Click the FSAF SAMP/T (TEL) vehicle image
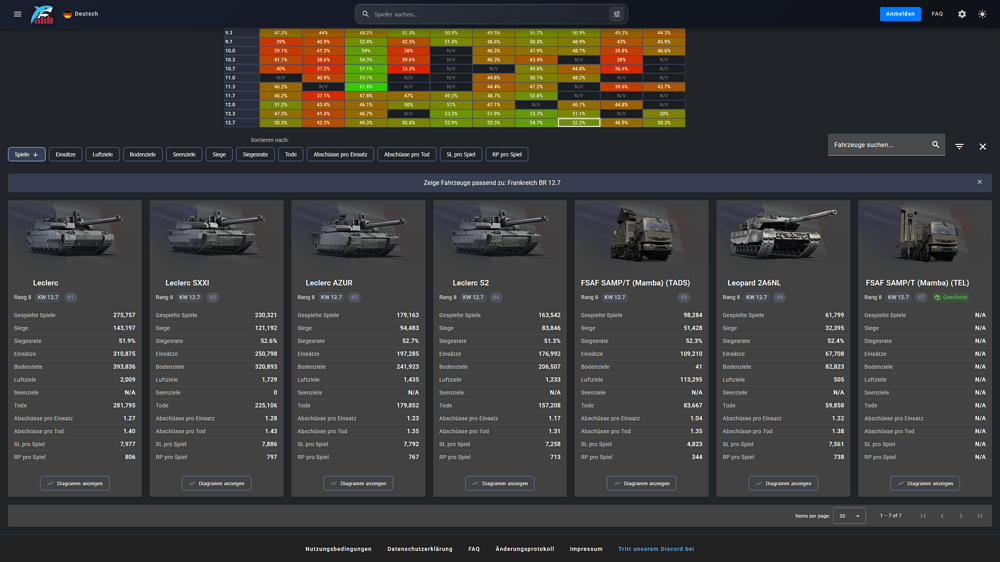 click(x=925, y=234)
